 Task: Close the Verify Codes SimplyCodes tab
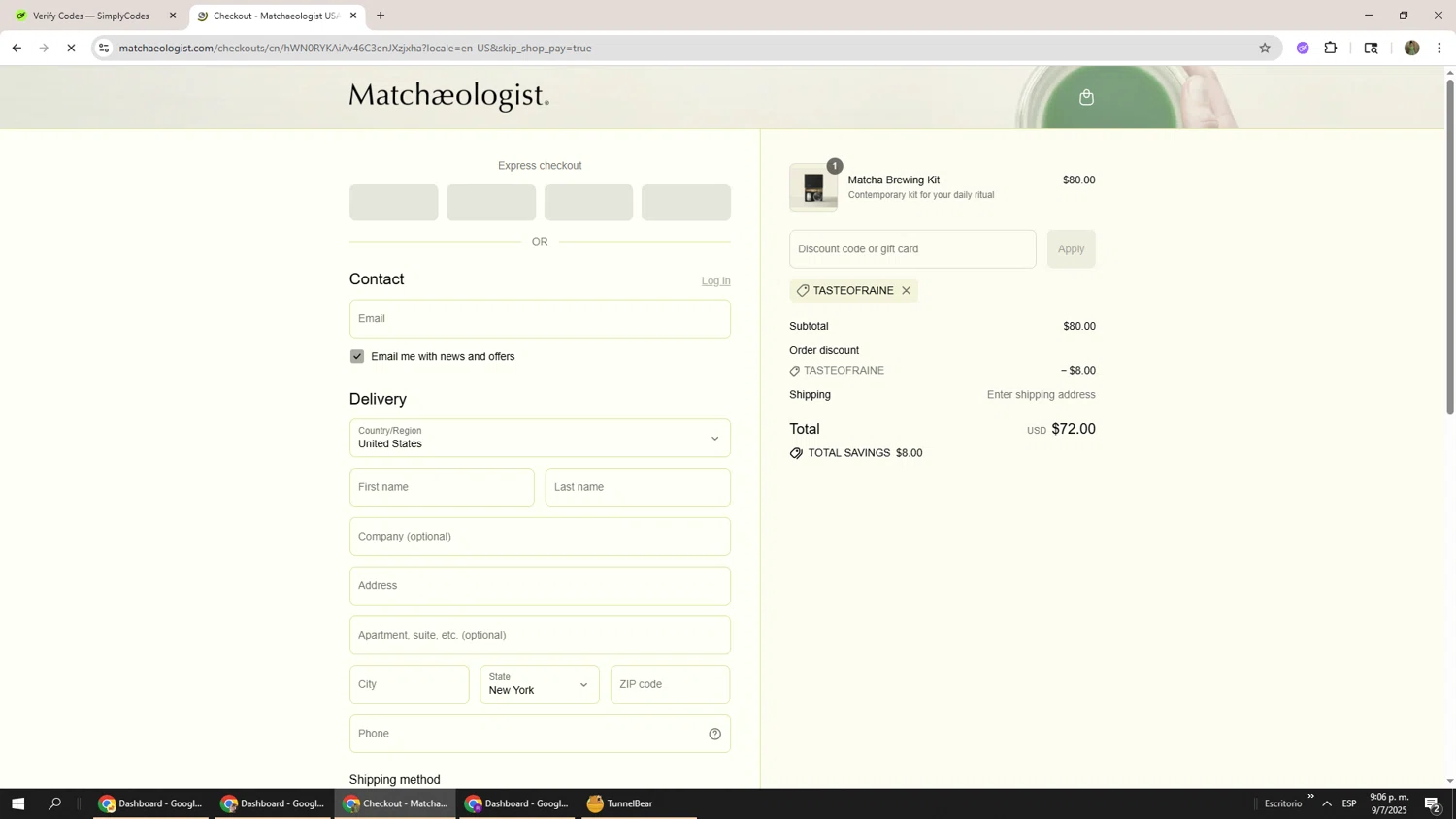173,16
